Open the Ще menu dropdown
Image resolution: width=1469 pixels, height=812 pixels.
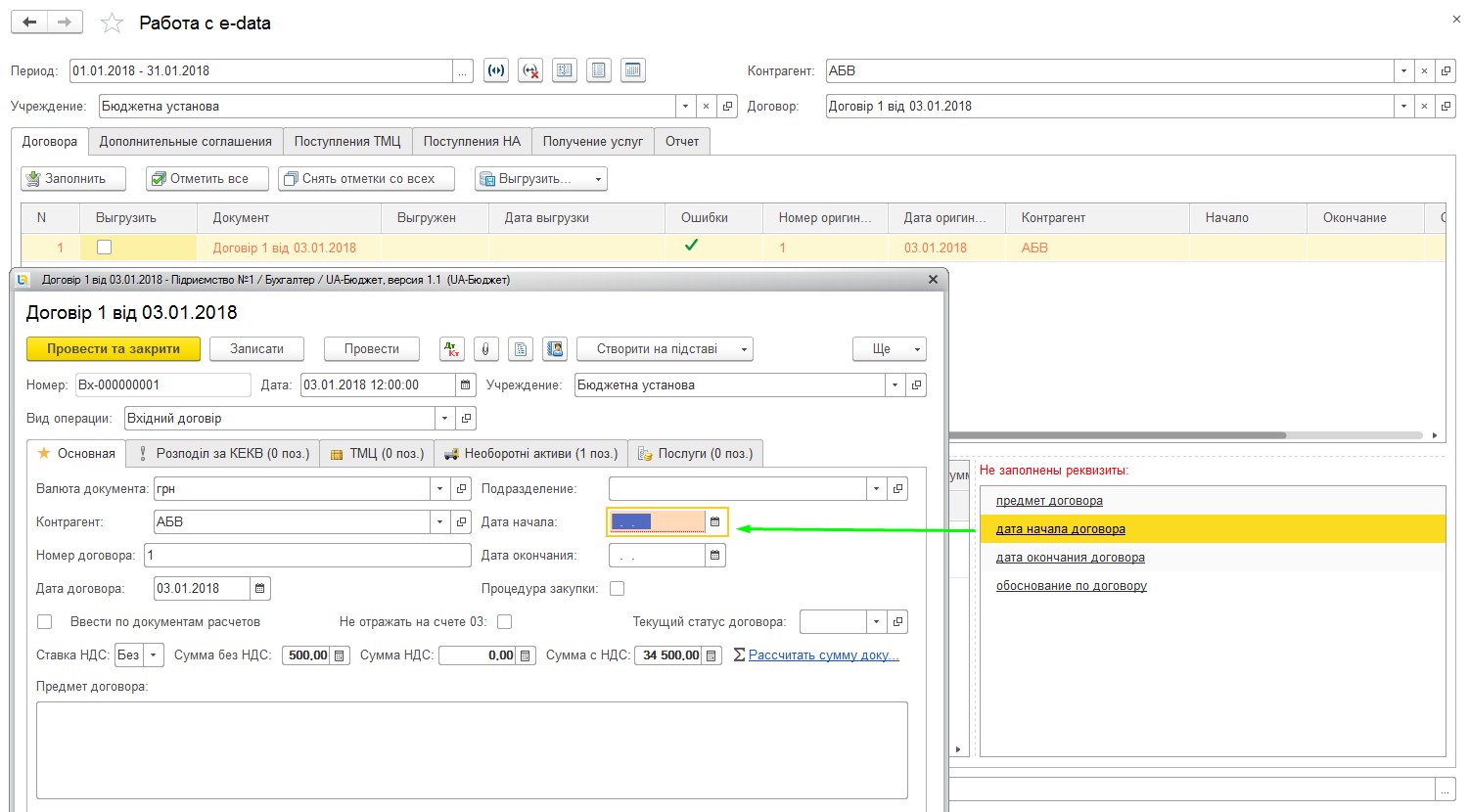pos(890,348)
